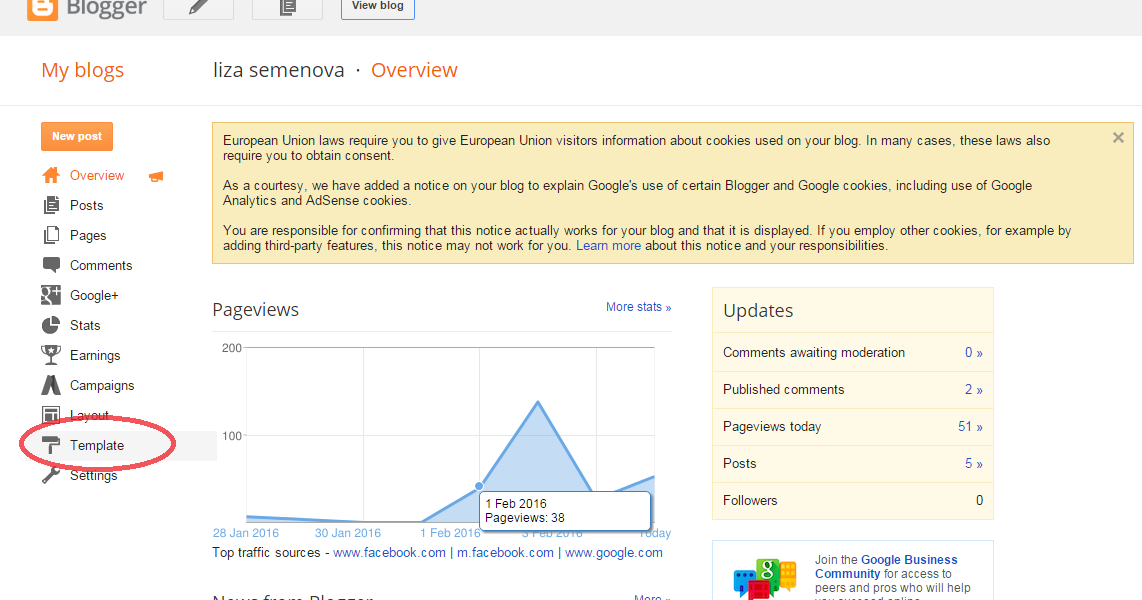Open published comments count 2
Screen dimensions: 1142x600
point(974,390)
